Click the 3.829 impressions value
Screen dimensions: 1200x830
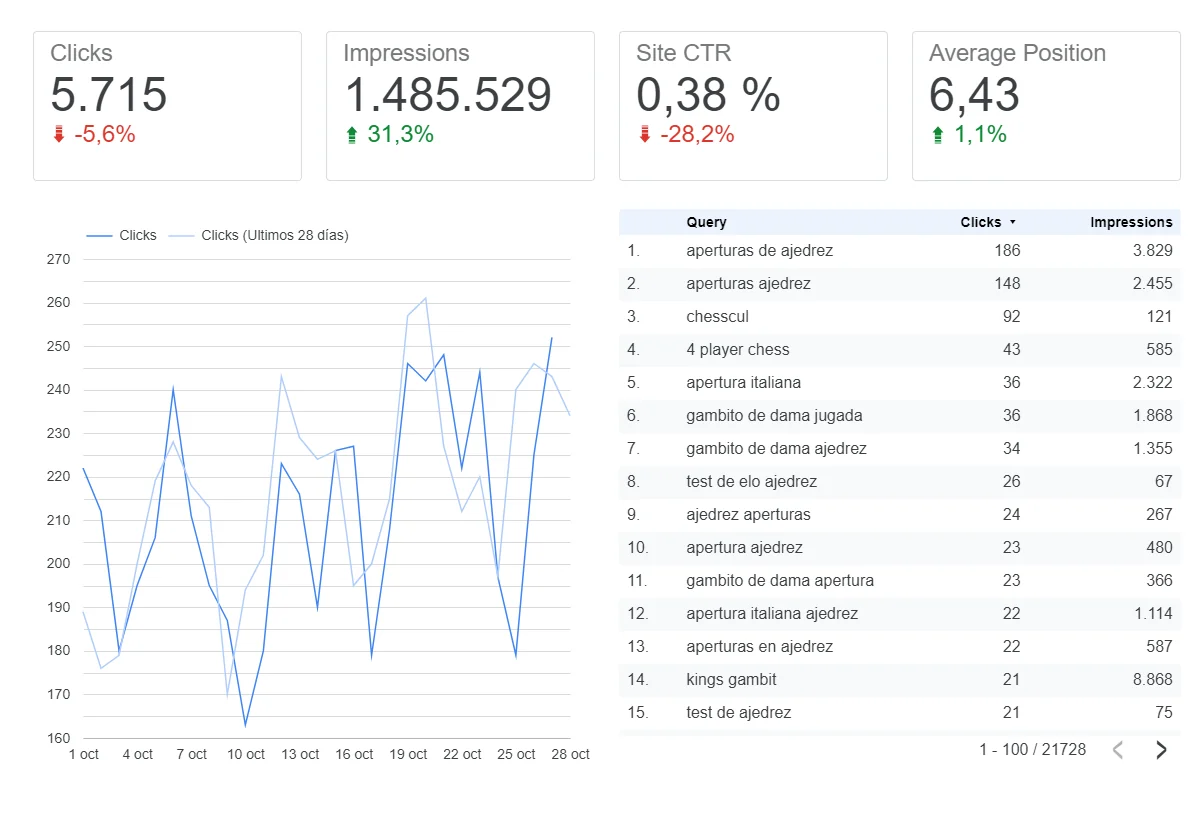pyautogui.click(x=1152, y=251)
